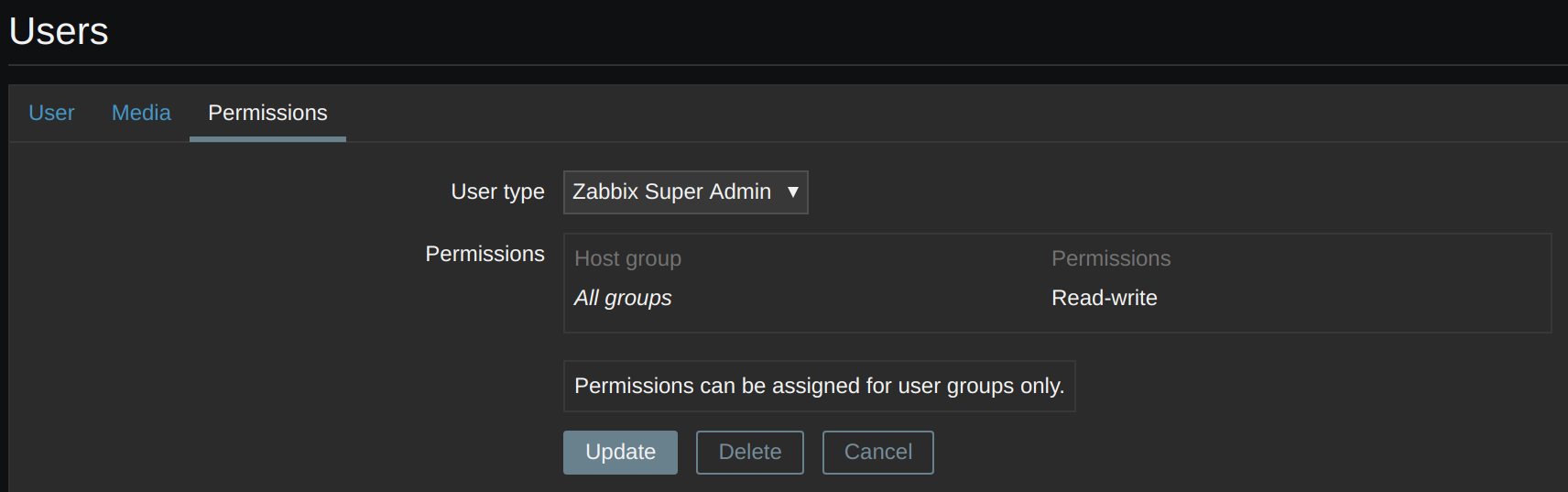Click the Users page heading
Viewport: 1568px width, 492px height.
59,31
